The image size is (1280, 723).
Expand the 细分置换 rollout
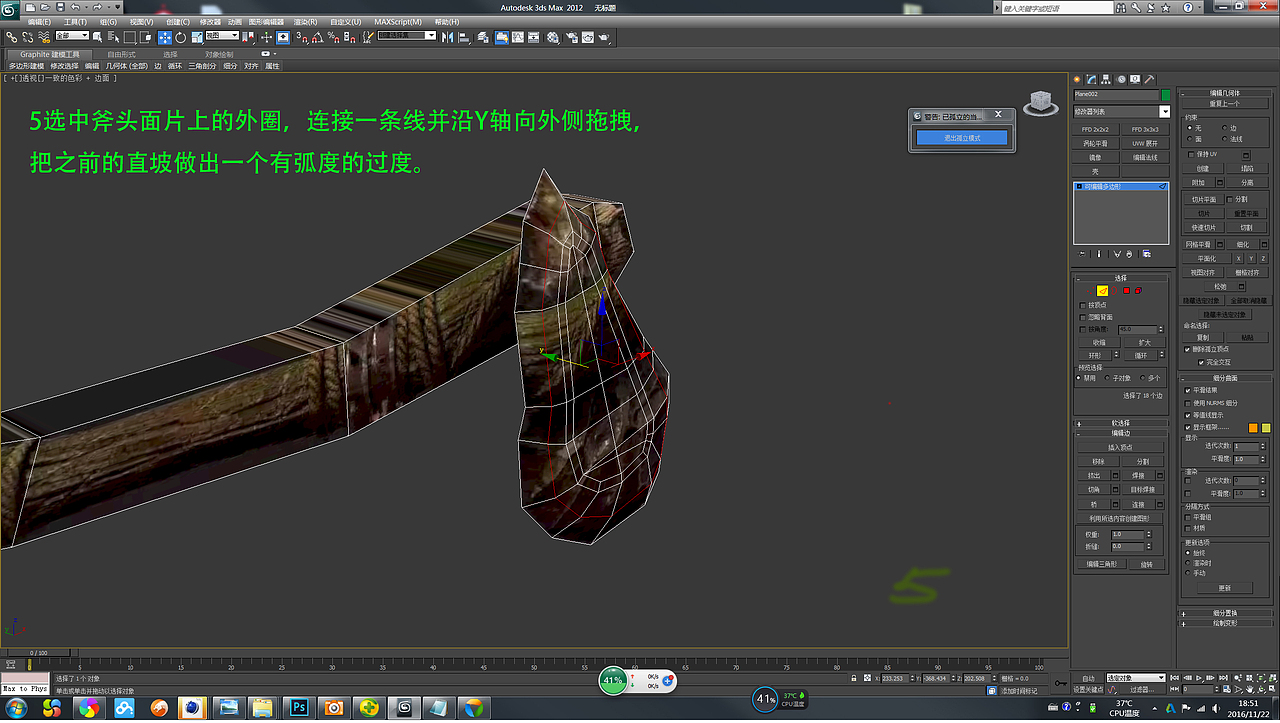point(1225,613)
